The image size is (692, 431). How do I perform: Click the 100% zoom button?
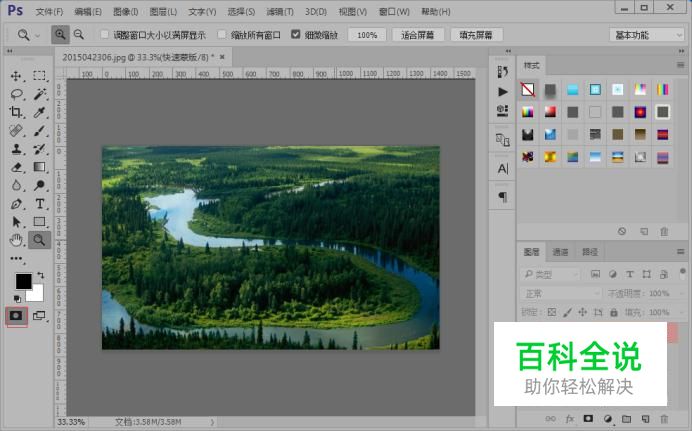tap(367, 35)
